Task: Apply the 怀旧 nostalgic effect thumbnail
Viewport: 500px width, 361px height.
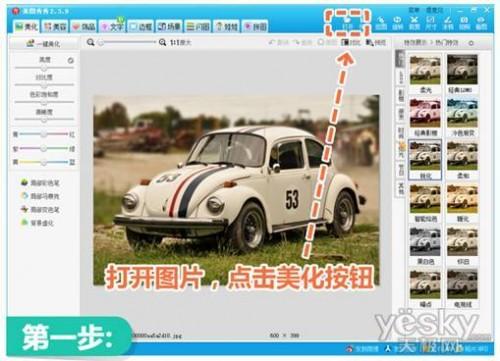Action: 462,242
